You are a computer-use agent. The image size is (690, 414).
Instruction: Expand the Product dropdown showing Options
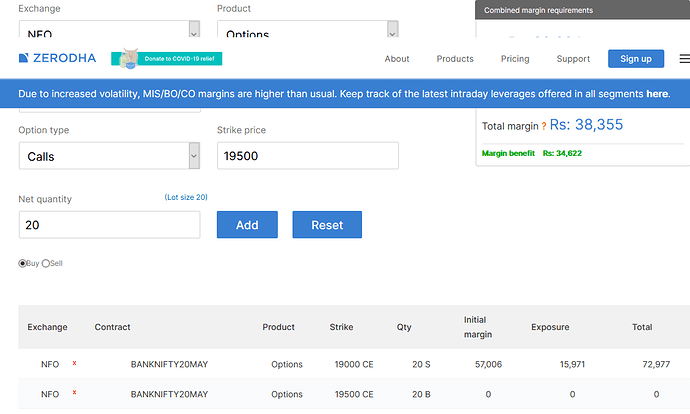coord(308,29)
